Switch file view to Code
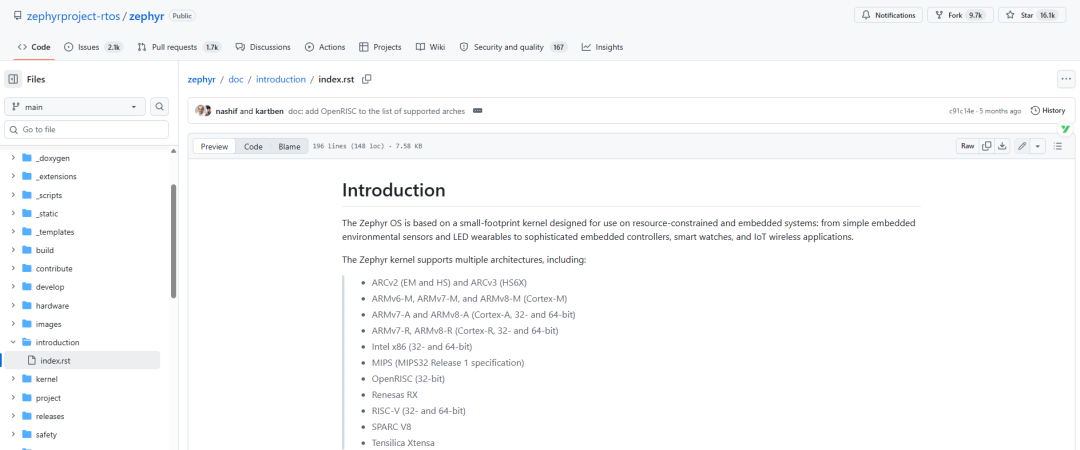The image size is (1080, 450). pos(253,146)
